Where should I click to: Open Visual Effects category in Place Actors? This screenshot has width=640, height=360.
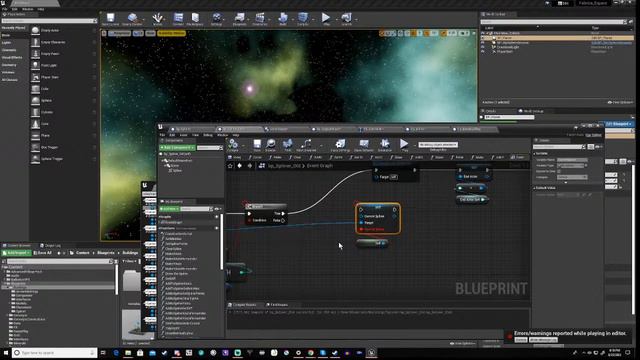(x=12, y=58)
